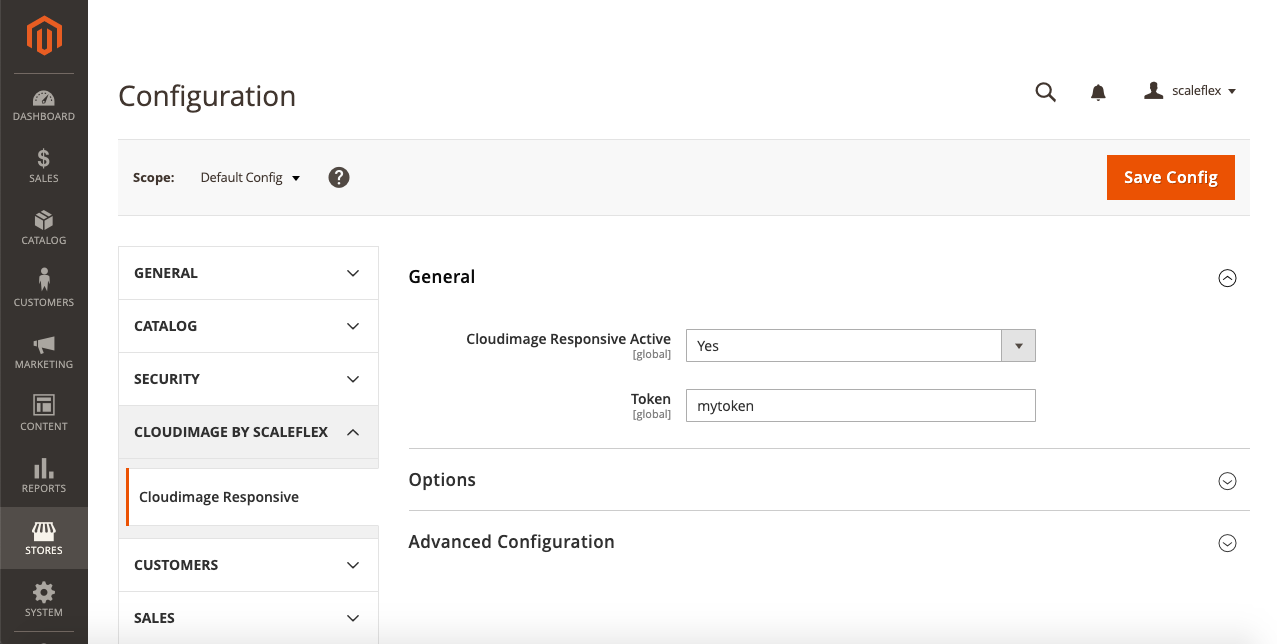The width and height of the screenshot is (1277, 644).
Task: Open the Dashboard from the sidebar
Action: point(44,105)
